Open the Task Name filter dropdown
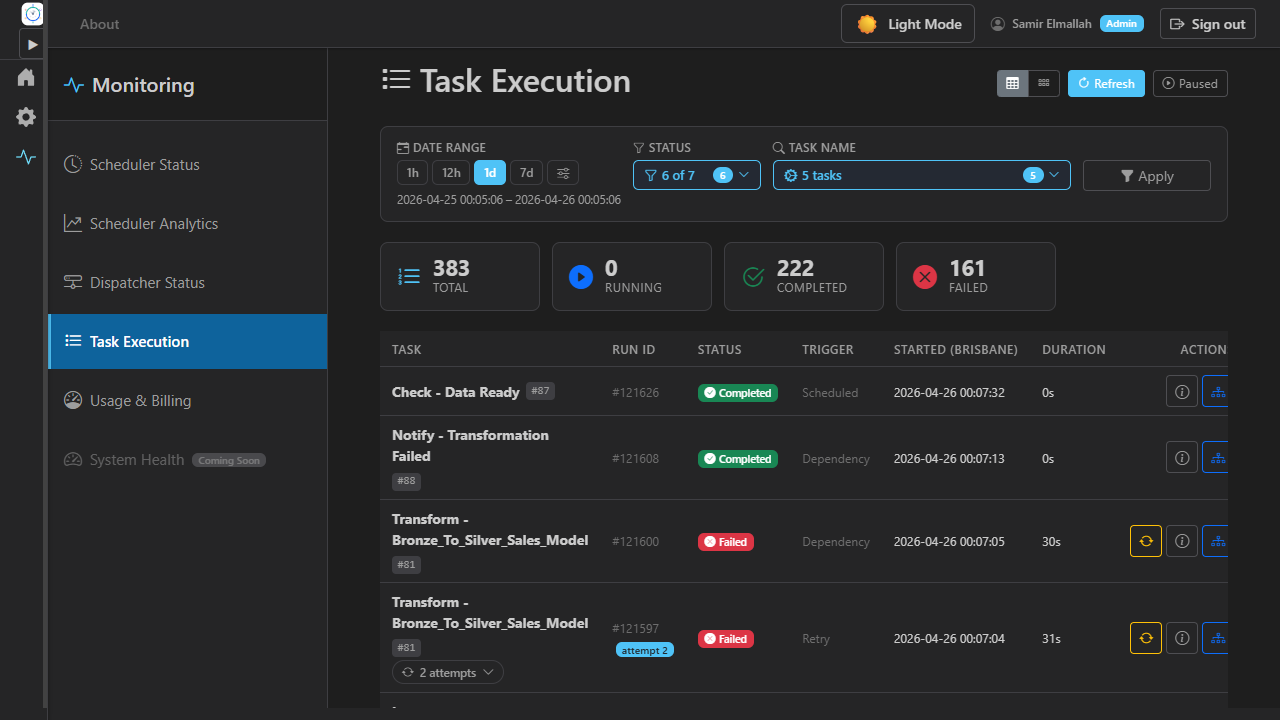The image size is (1280, 720). coord(922,175)
